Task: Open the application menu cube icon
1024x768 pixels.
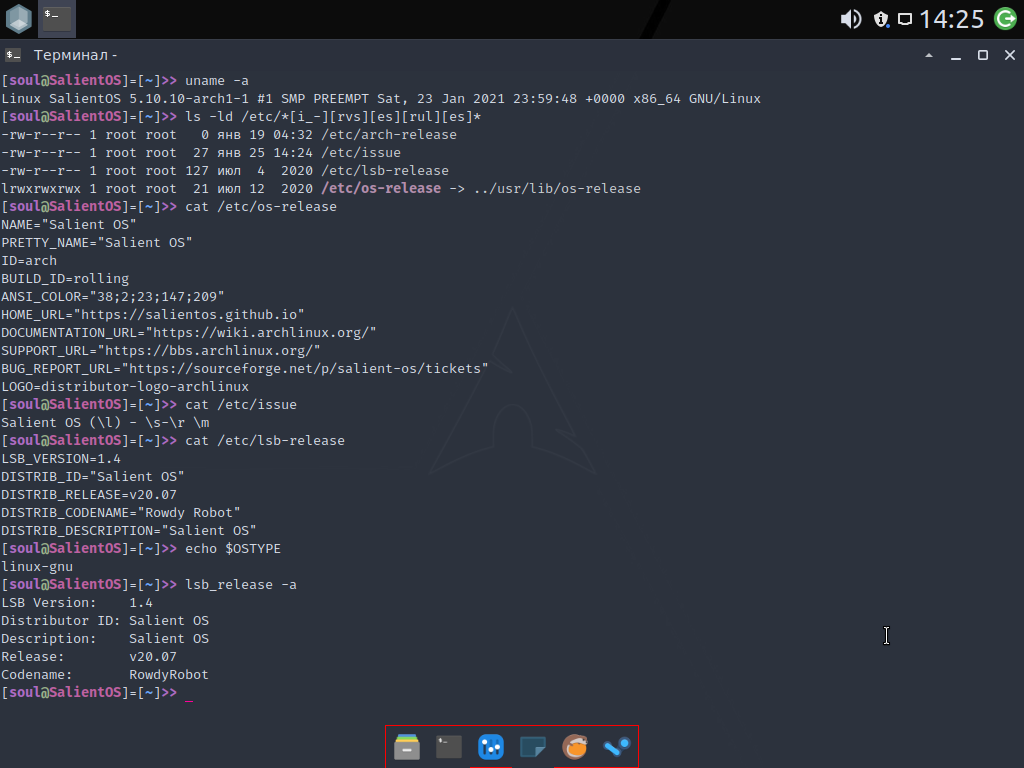Action: [18, 19]
